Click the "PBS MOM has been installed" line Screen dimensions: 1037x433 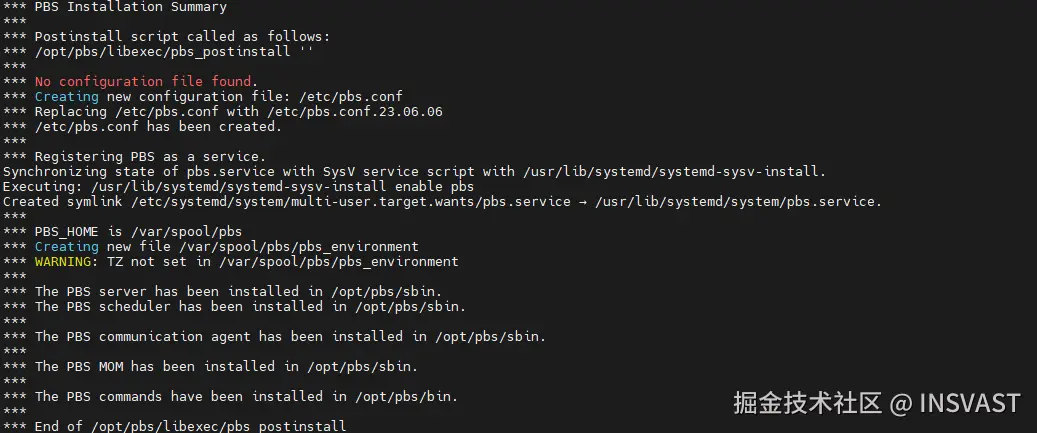point(226,366)
